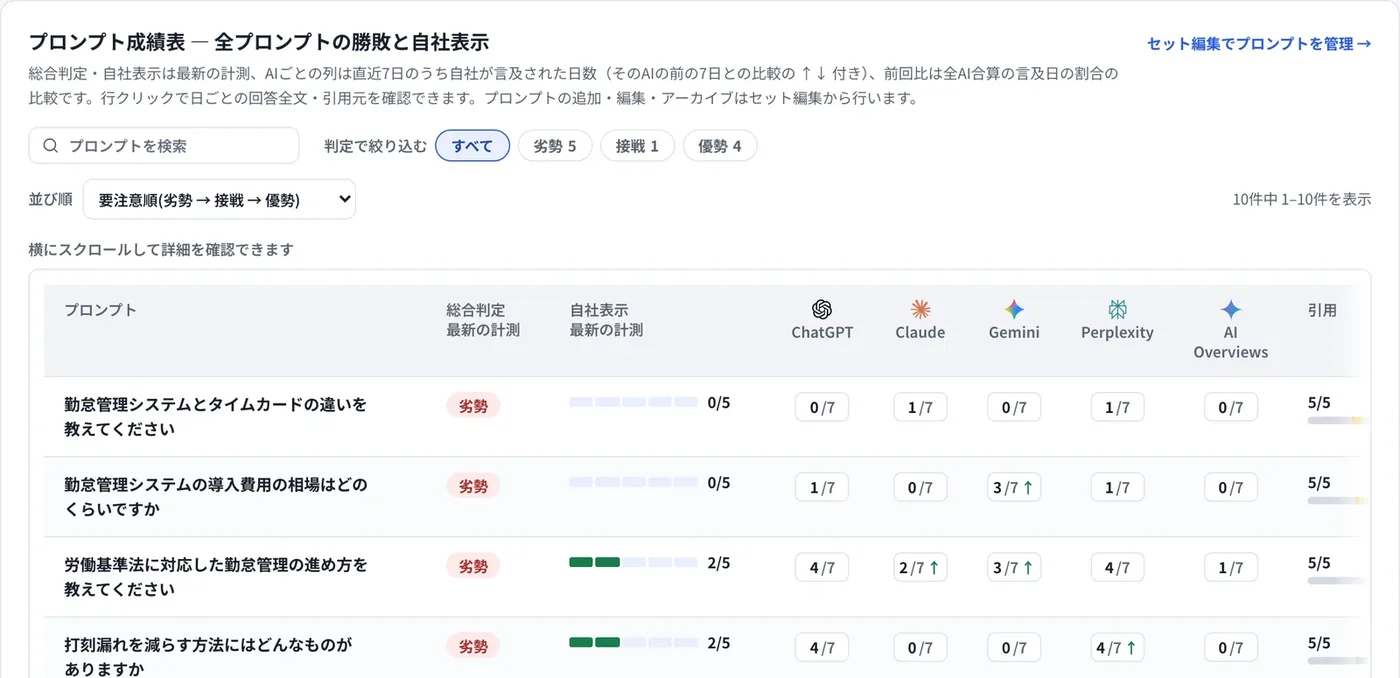1400x678 pixels.
Task: Click 2/5 progress bar in 打刻漏れ row
Action: click(x=633, y=642)
